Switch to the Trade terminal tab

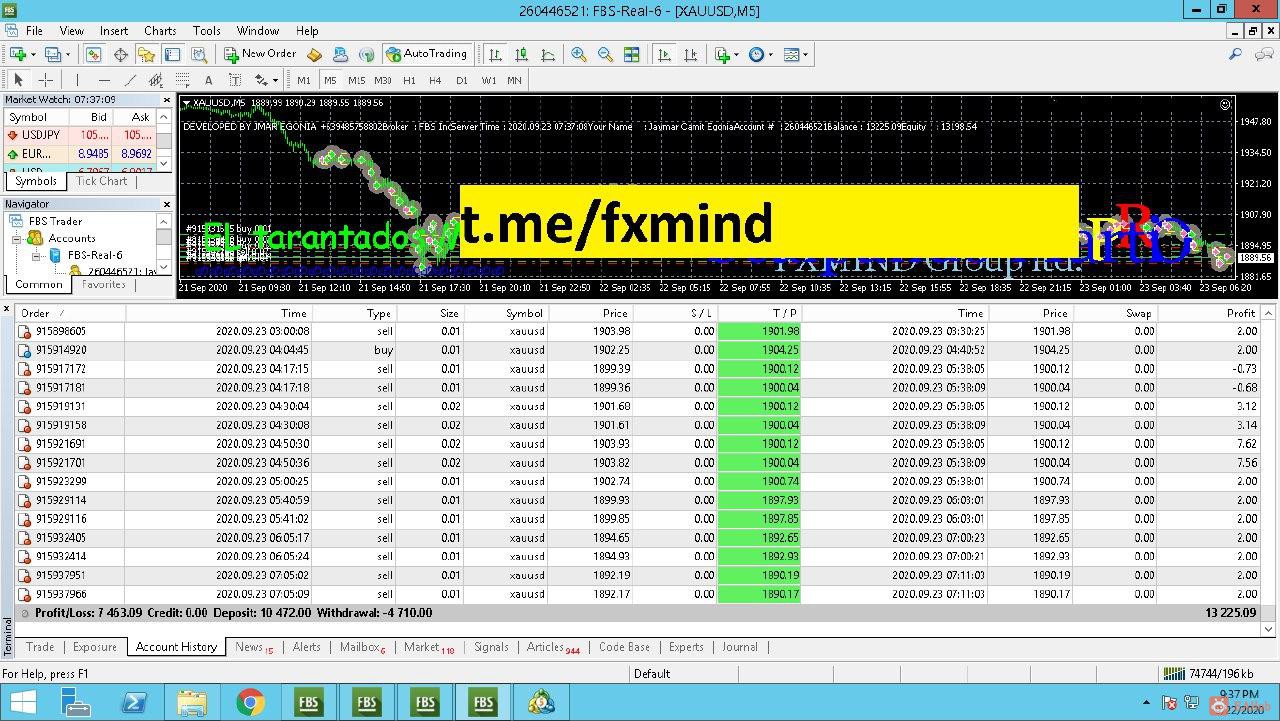(x=40, y=647)
